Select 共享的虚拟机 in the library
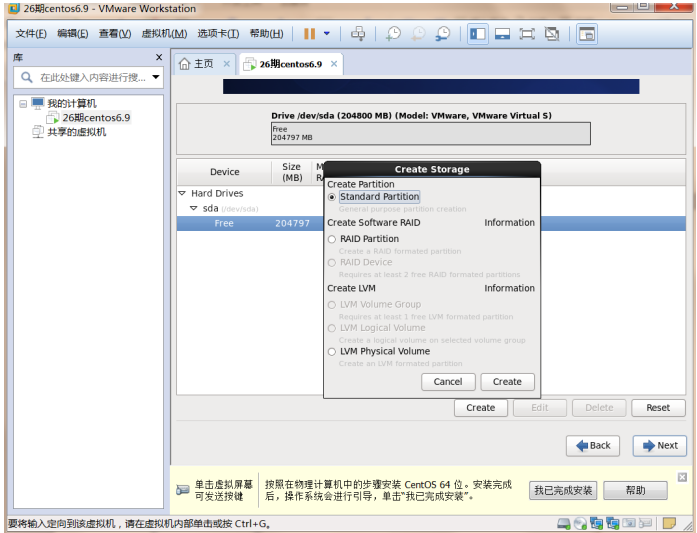 coord(76,132)
